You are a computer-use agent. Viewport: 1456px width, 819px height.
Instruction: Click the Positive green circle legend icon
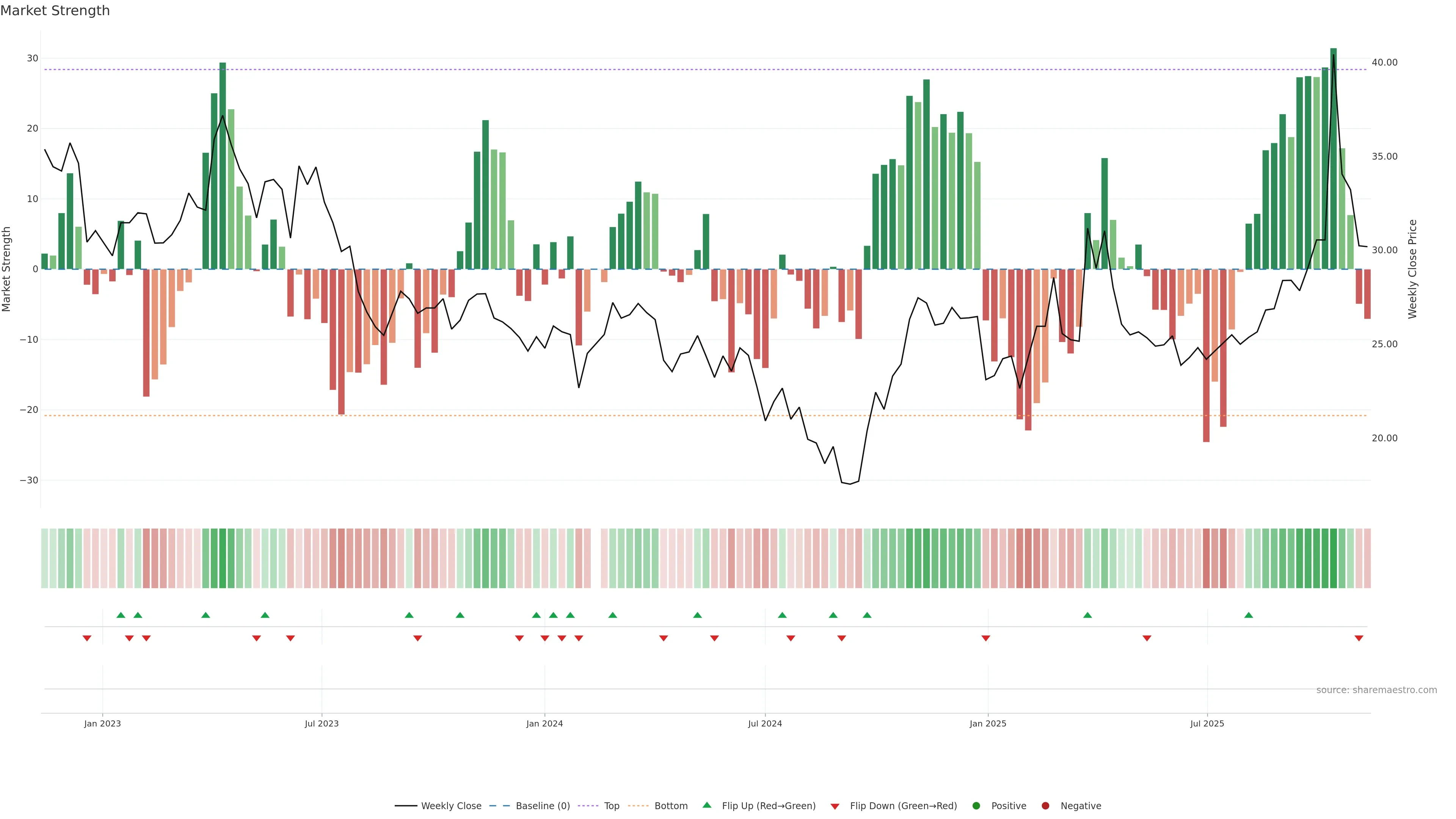(976, 806)
